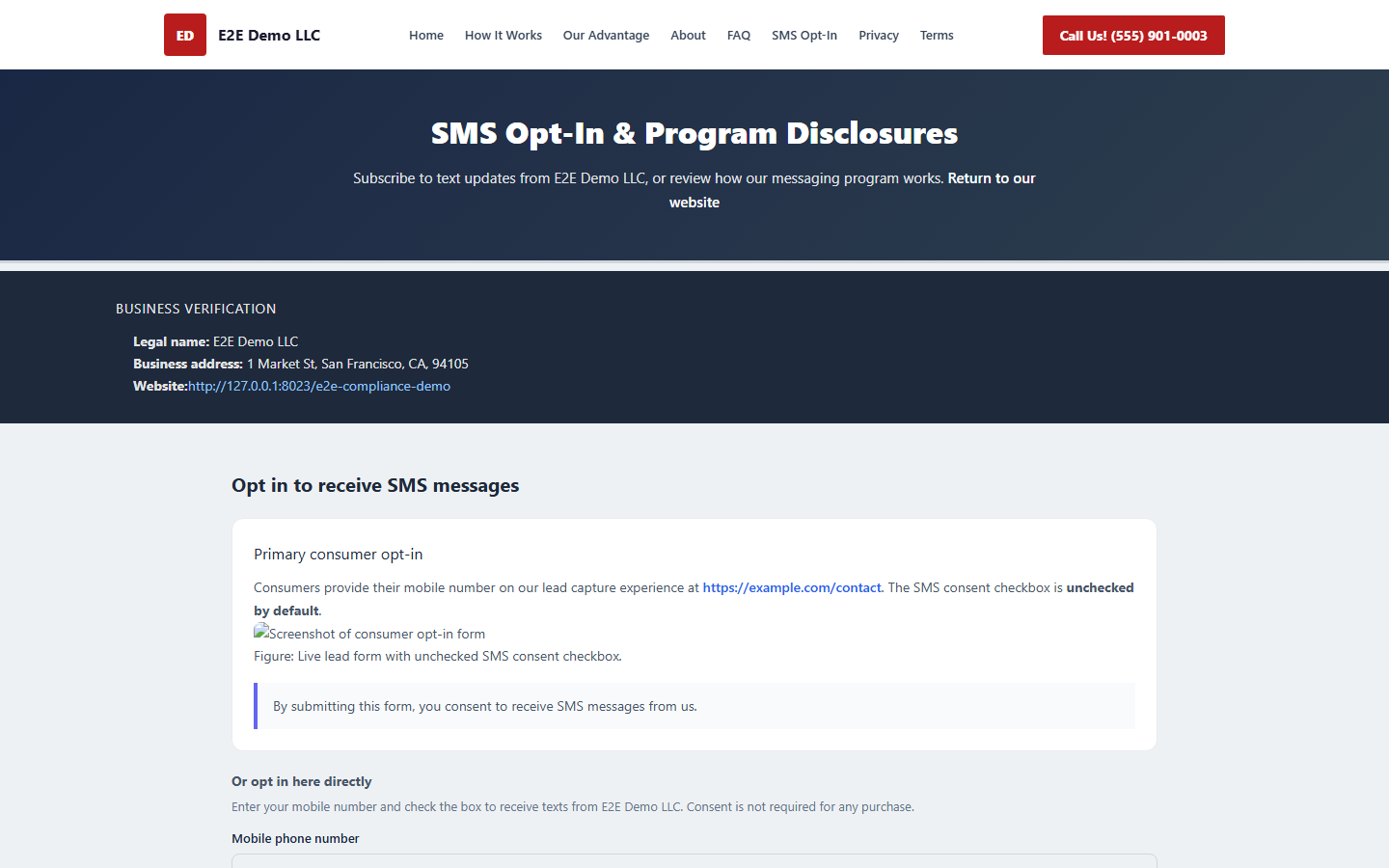The height and width of the screenshot is (868, 1389).
Task: Click the Opt in to receive SMS messages heading
Action: click(x=375, y=485)
